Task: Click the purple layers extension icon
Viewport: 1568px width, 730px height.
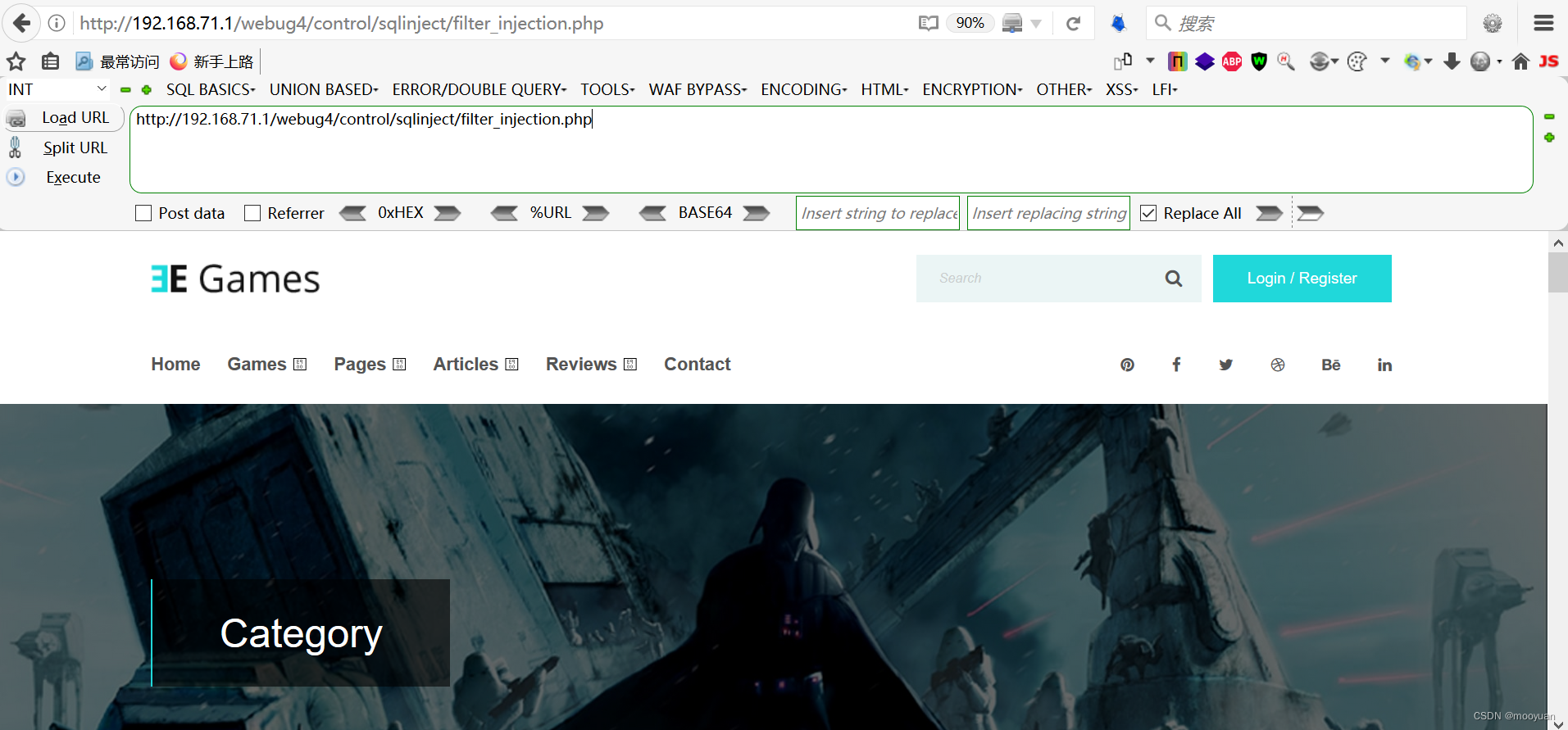Action: (1204, 61)
